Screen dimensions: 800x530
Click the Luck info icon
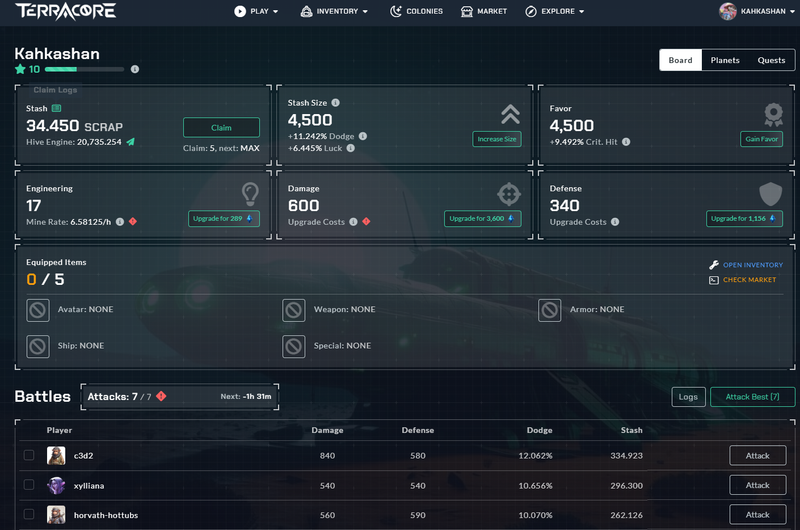click(351, 148)
